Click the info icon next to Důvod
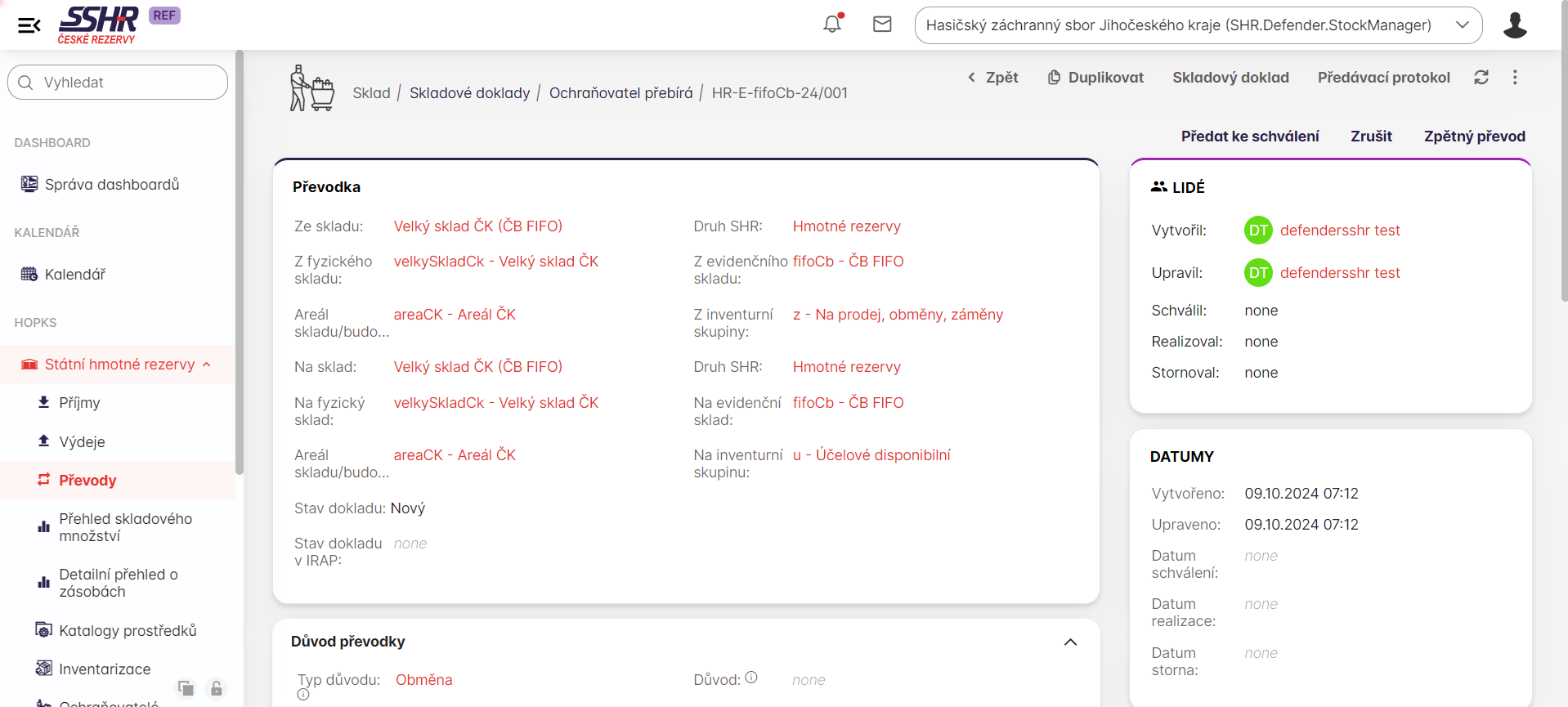Viewport: 1568px width, 707px height. pyautogui.click(x=751, y=678)
